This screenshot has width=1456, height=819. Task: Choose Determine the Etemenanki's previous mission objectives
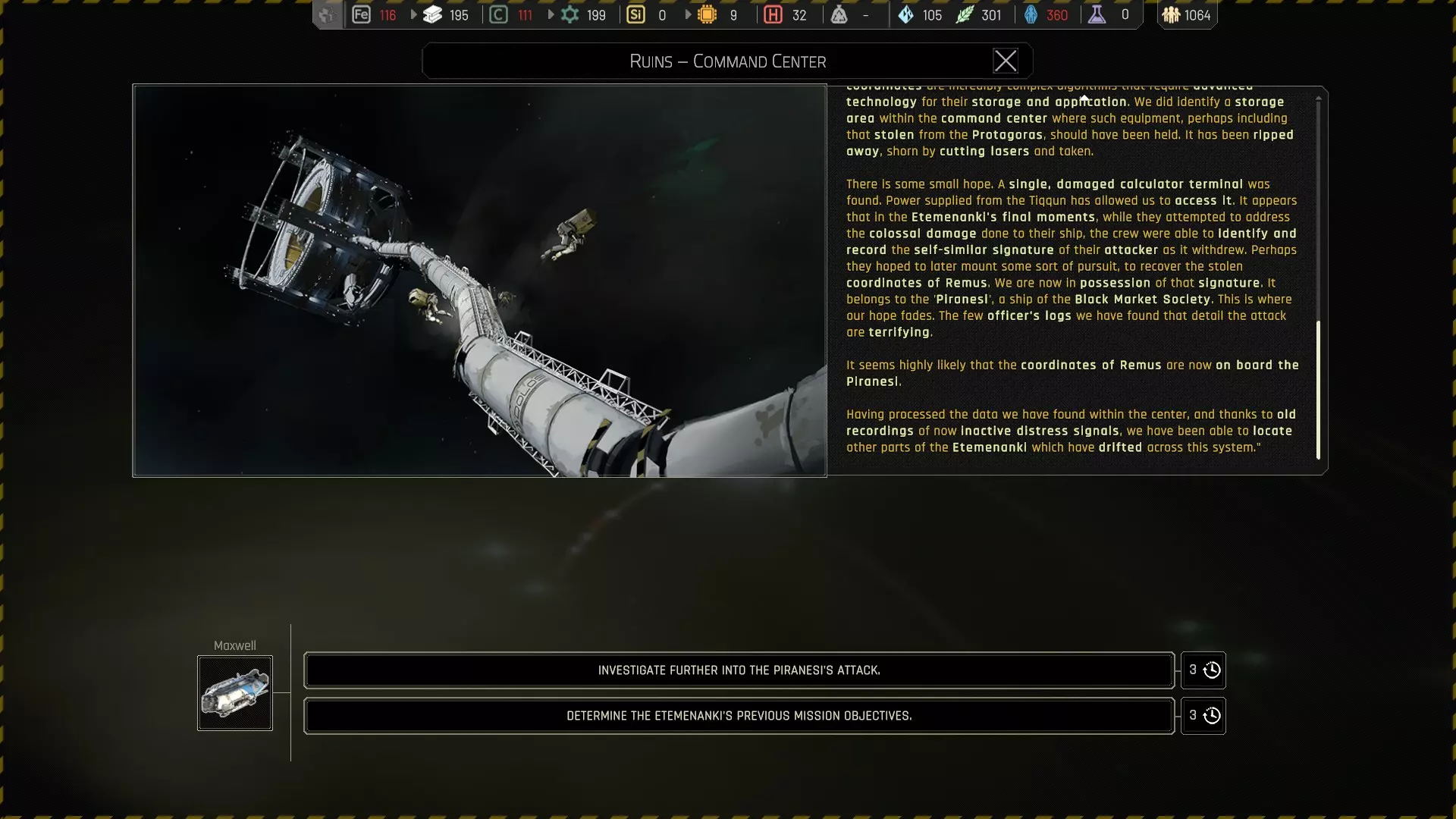pos(739,716)
